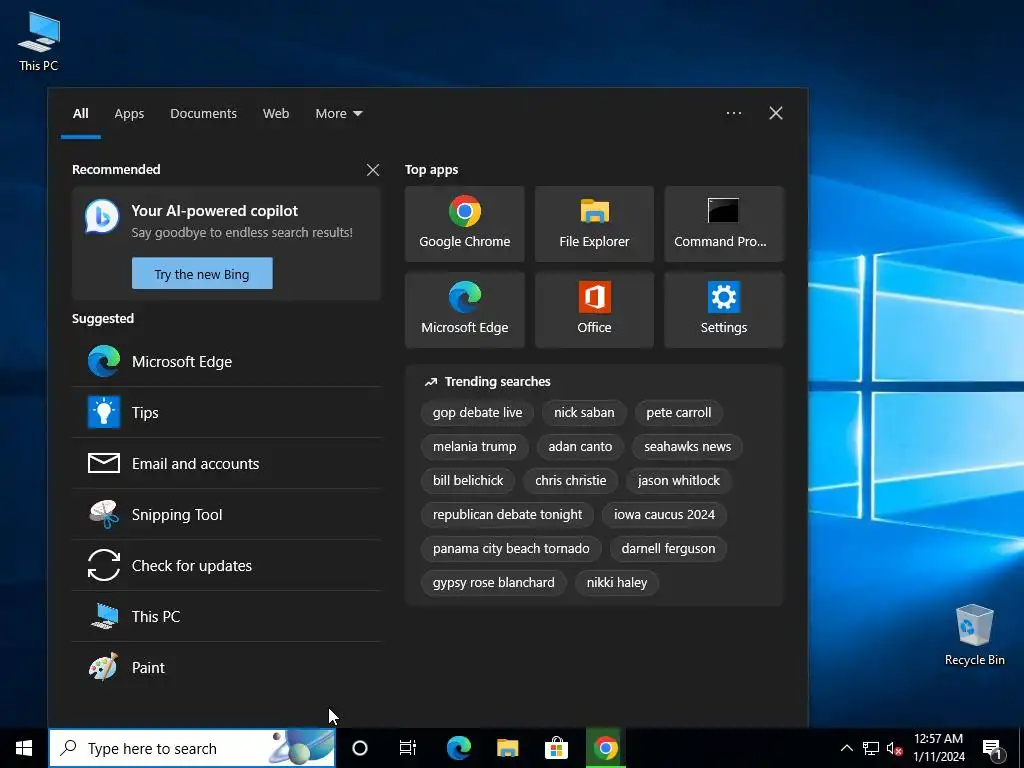The image size is (1024, 768).
Task: Switch to the All search tab
Action: (80, 114)
